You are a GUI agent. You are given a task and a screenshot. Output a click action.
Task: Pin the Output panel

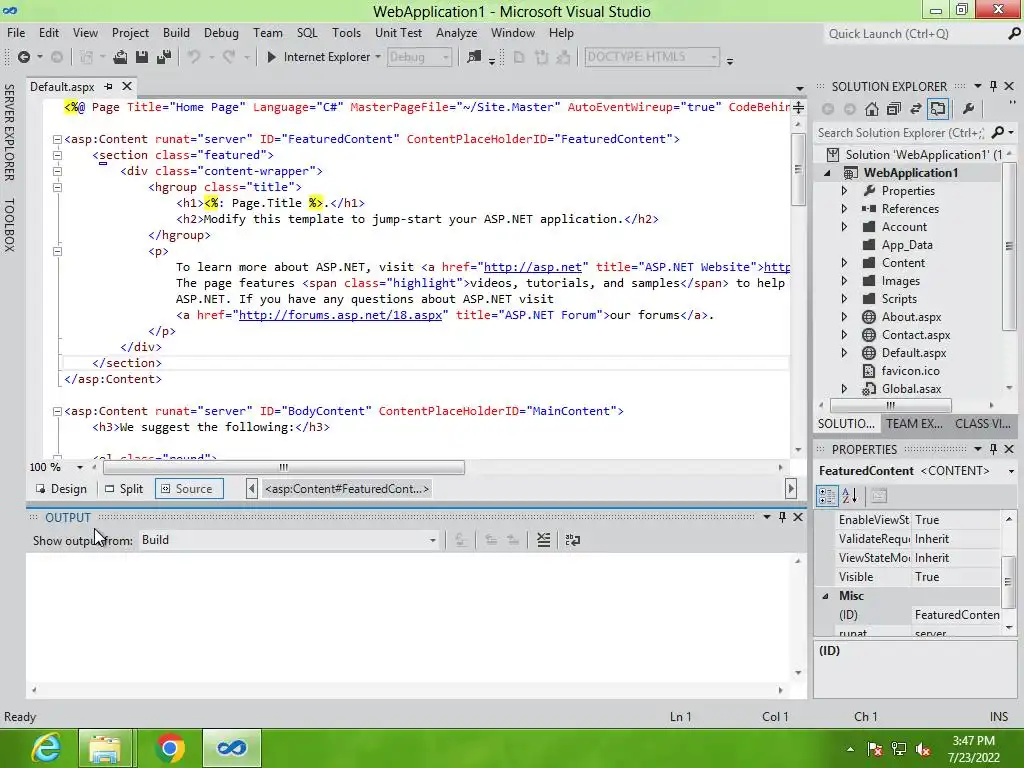tap(782, 517)
